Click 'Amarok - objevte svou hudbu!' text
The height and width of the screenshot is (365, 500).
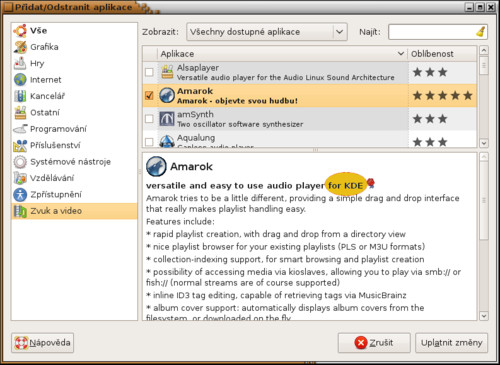coord(237,101)
